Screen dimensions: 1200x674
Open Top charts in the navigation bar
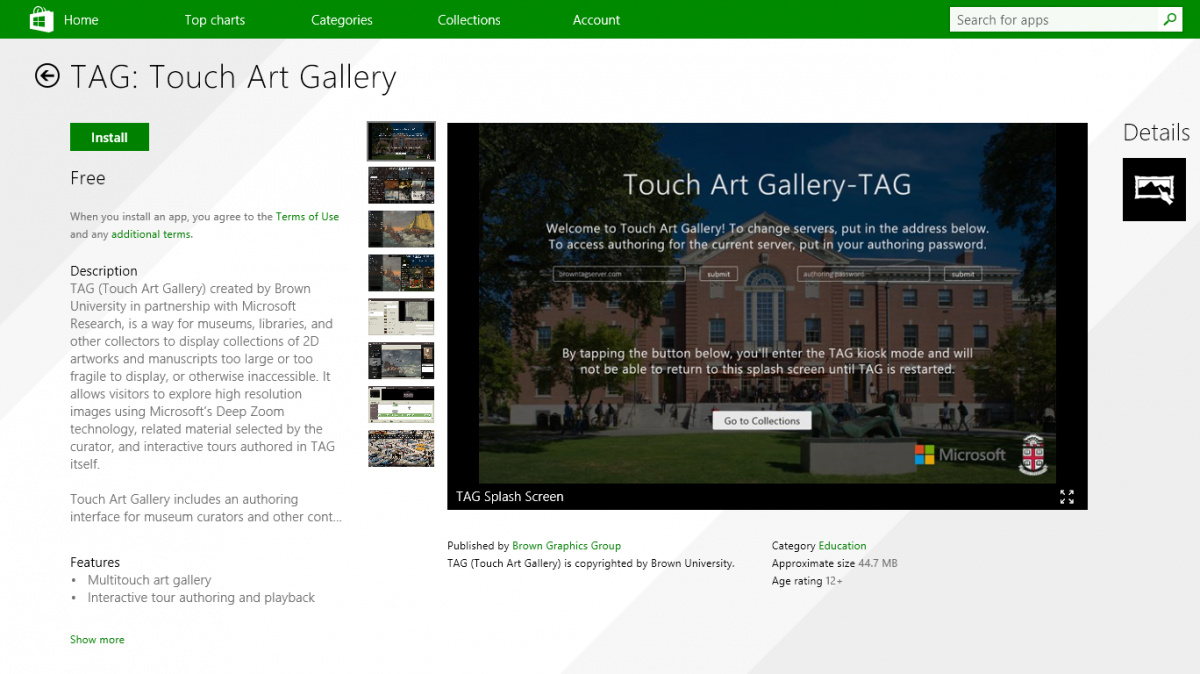(x=215, y=20)
